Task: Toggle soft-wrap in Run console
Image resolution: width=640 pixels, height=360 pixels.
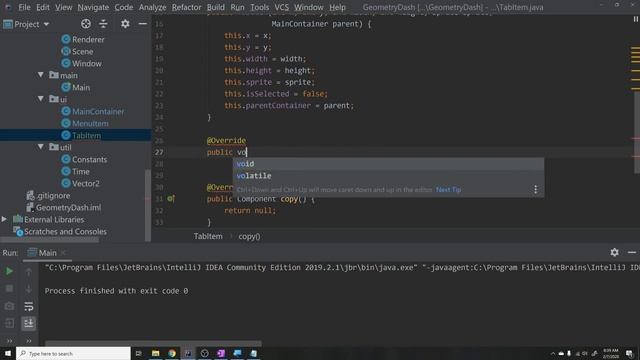Action: click(29, 306)
